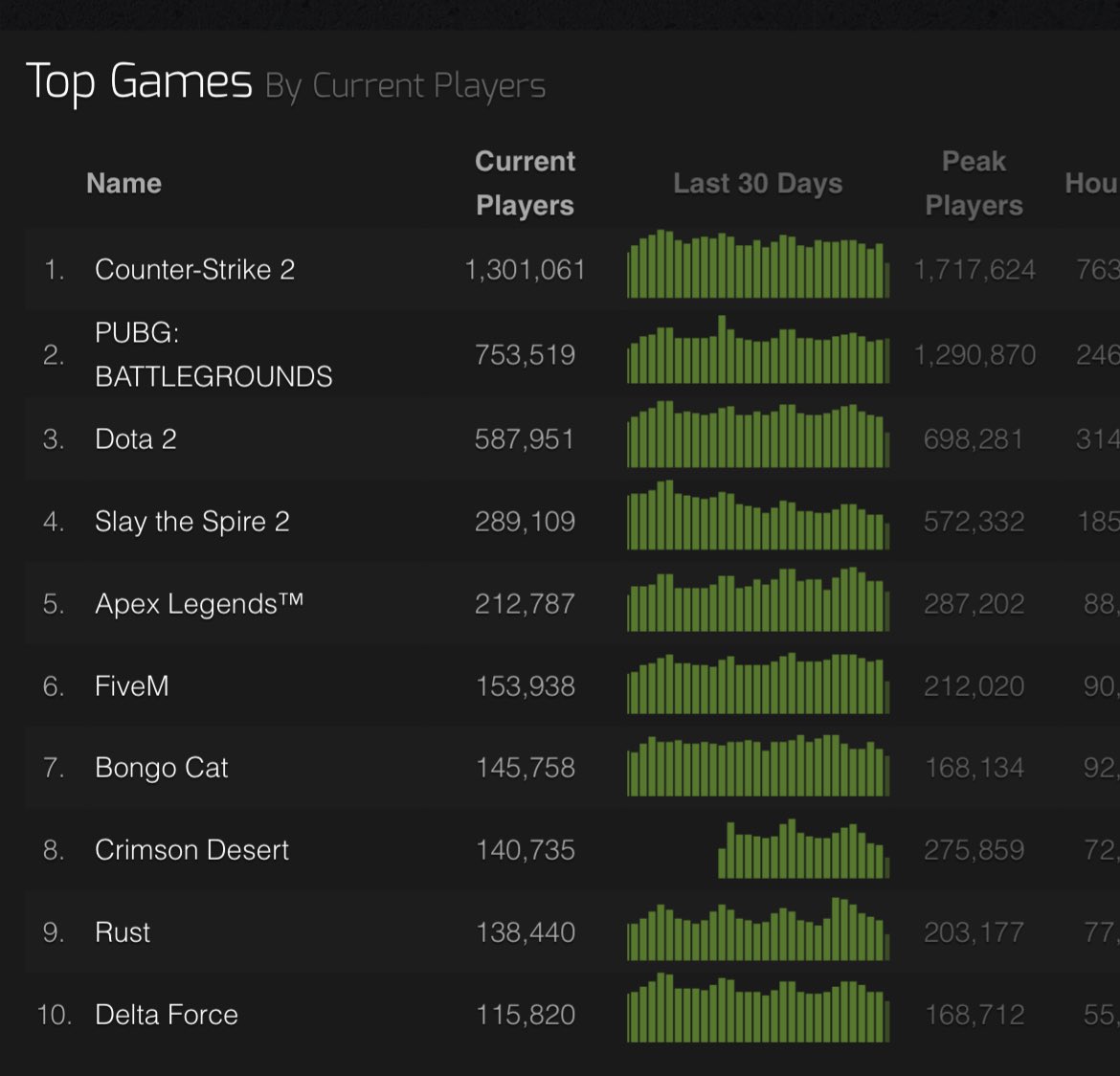The height and width of the screenshot is (1076, 1120).
Task: Click the Apex Legends 30-day chart
Action: point(758,599)
